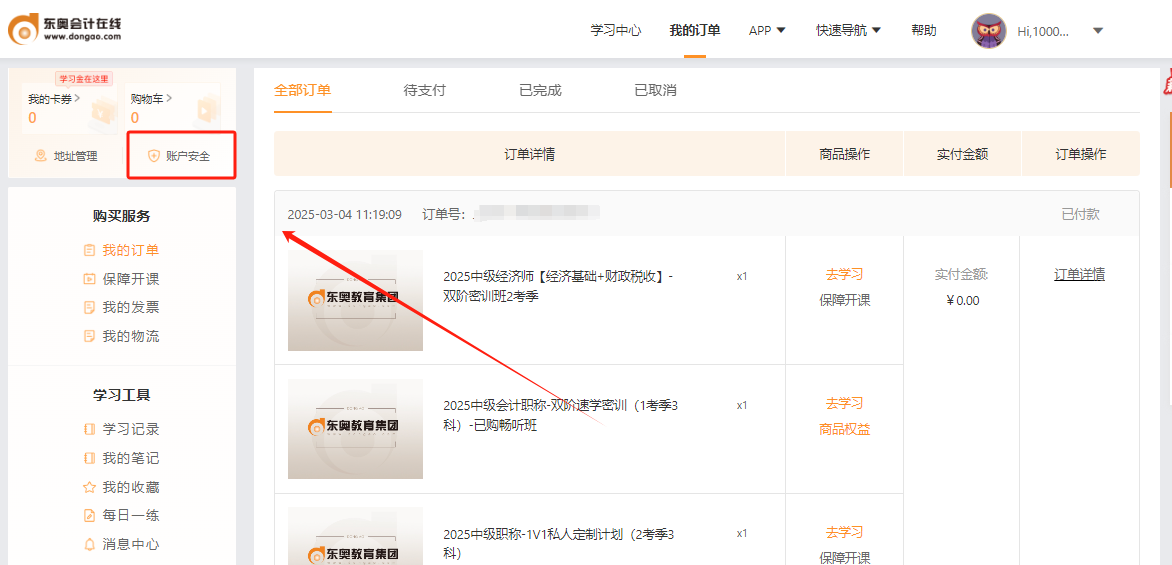
Task: Click the 我的订单 sidebar icon
Action: click(89, 250)
